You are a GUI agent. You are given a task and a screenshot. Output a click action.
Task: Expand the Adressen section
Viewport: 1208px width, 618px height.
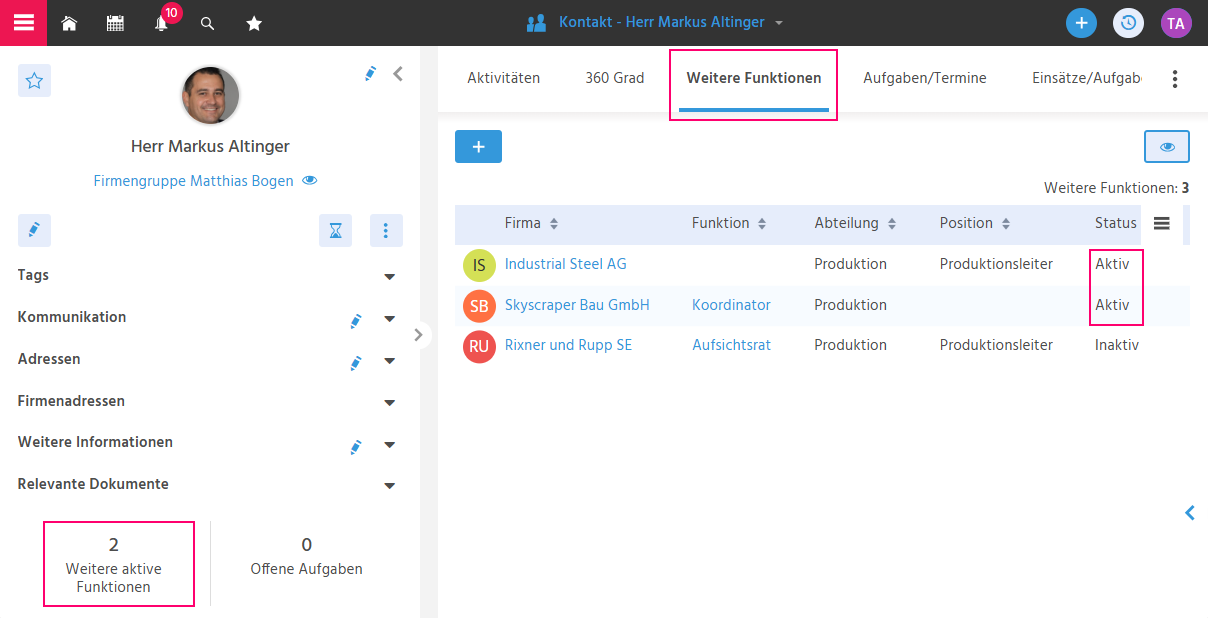coord(390,361)
